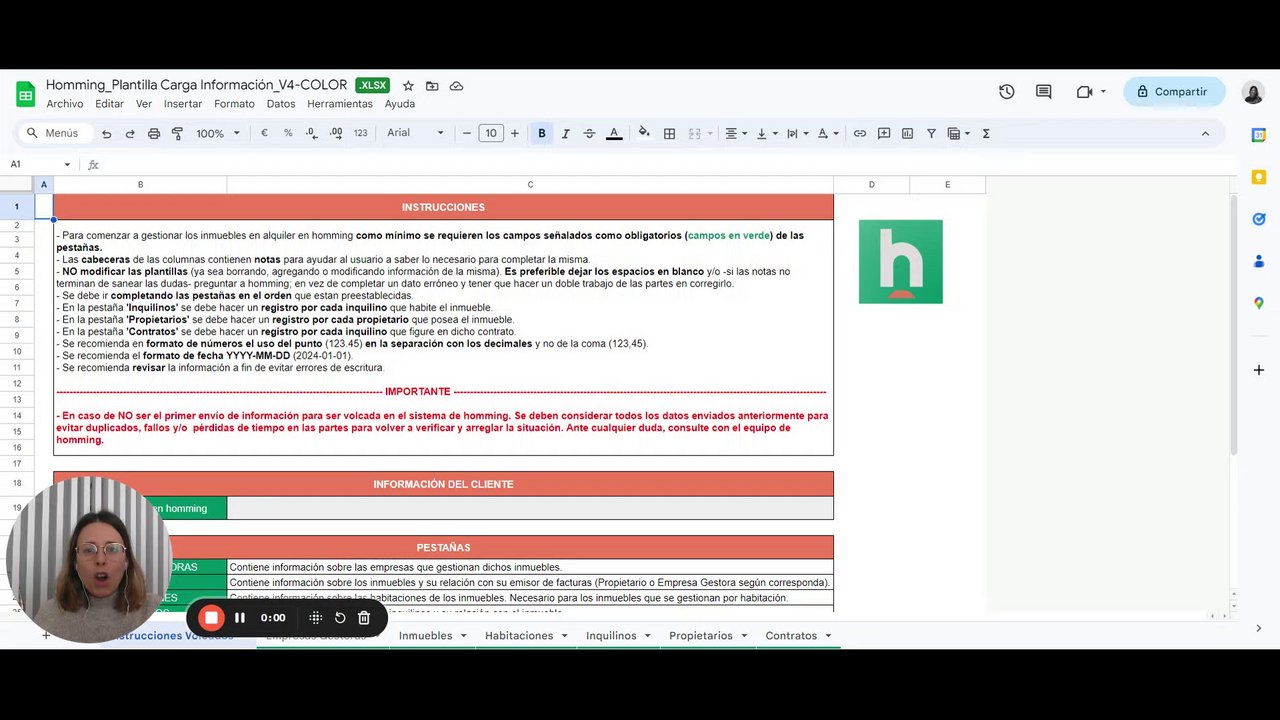The height and width of the screenshot is (720, 1280).
Task: Open the name box dropdown arrow
Action: (67, 165)
